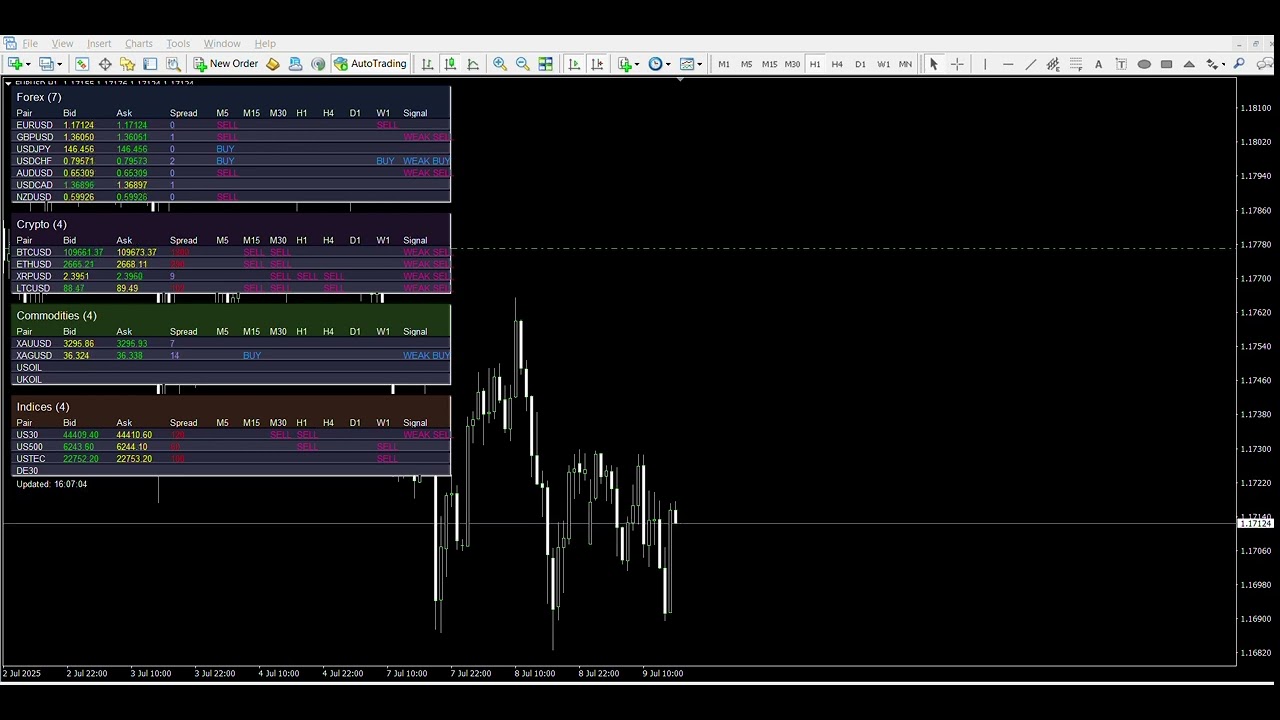Open the File menu
The width and height of the screenshot is (1280, 720).
pyautogui.click(x=30, y=44)
